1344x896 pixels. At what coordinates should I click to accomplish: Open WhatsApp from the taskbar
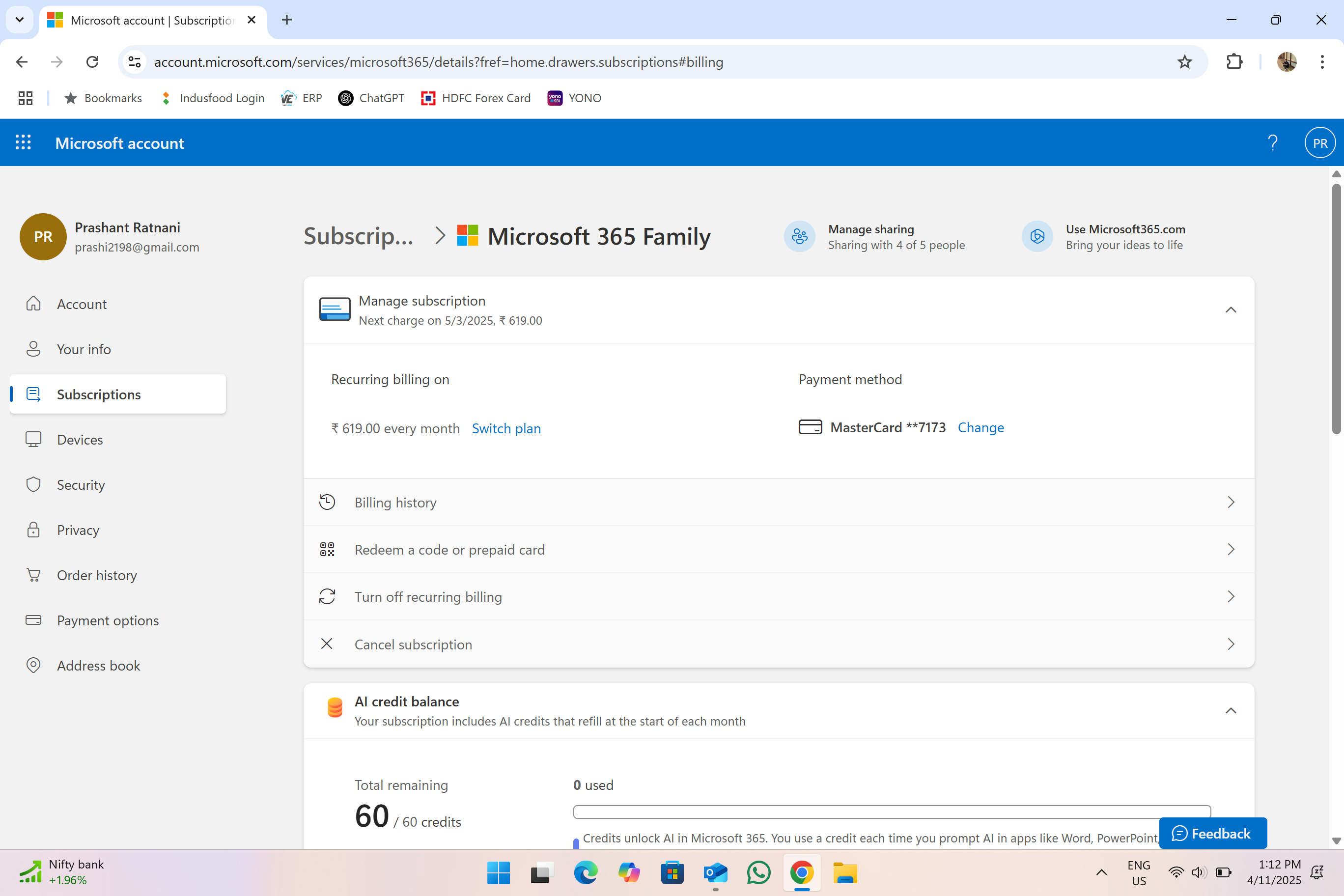click(758, 873)
